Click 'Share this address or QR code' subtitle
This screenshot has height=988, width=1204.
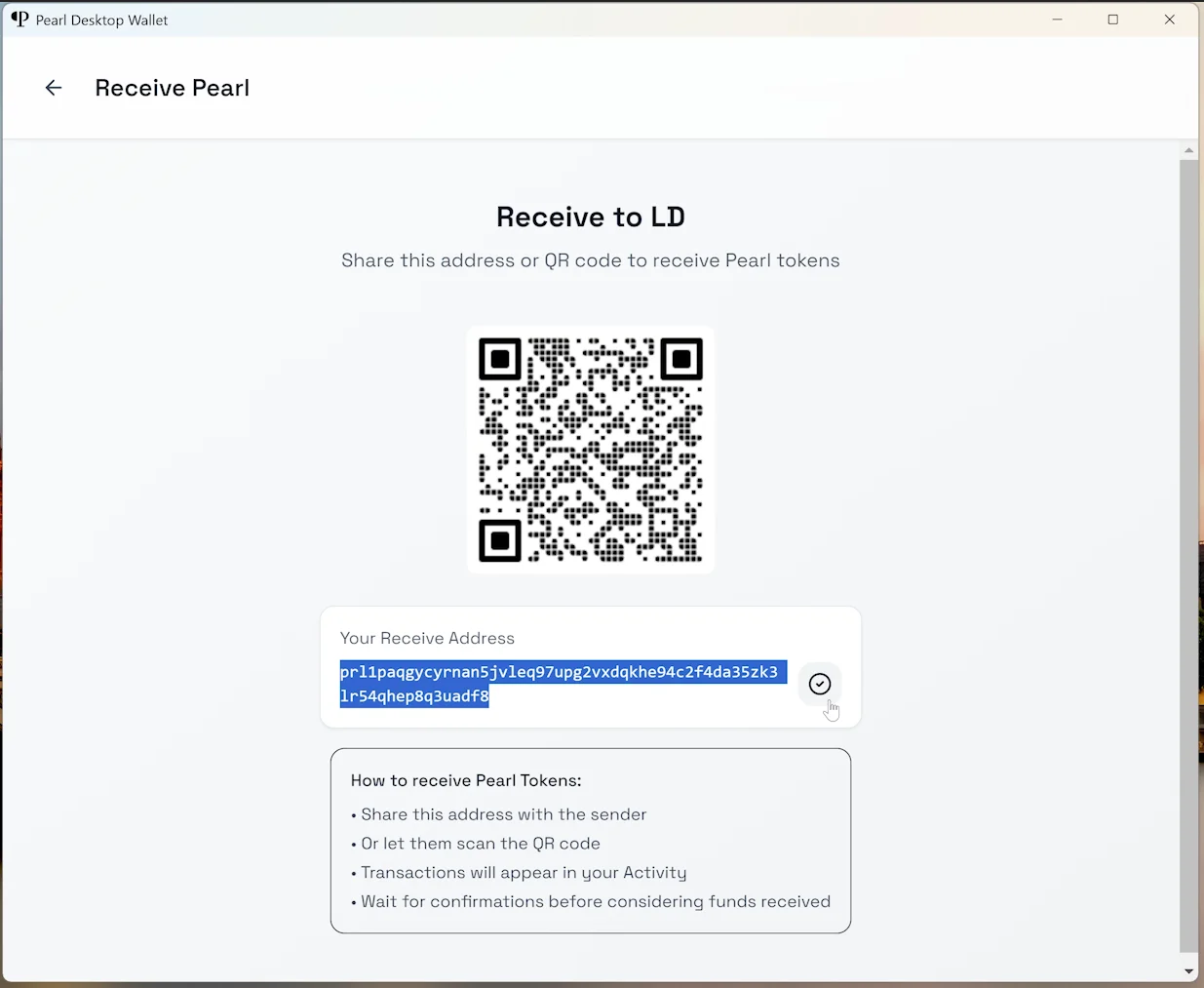coord(591,260)
